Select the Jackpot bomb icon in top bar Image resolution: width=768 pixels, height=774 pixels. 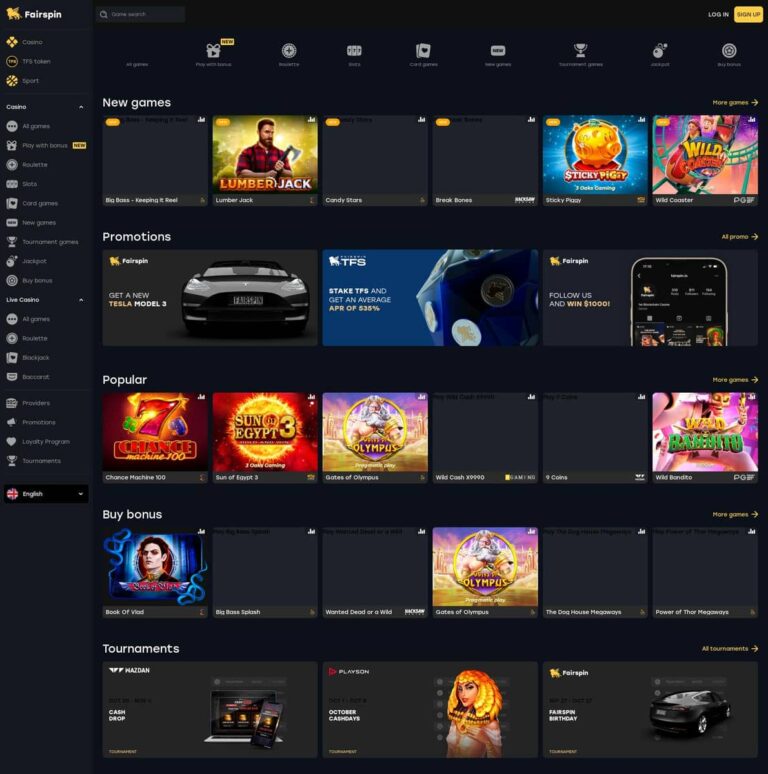[660, 50]
